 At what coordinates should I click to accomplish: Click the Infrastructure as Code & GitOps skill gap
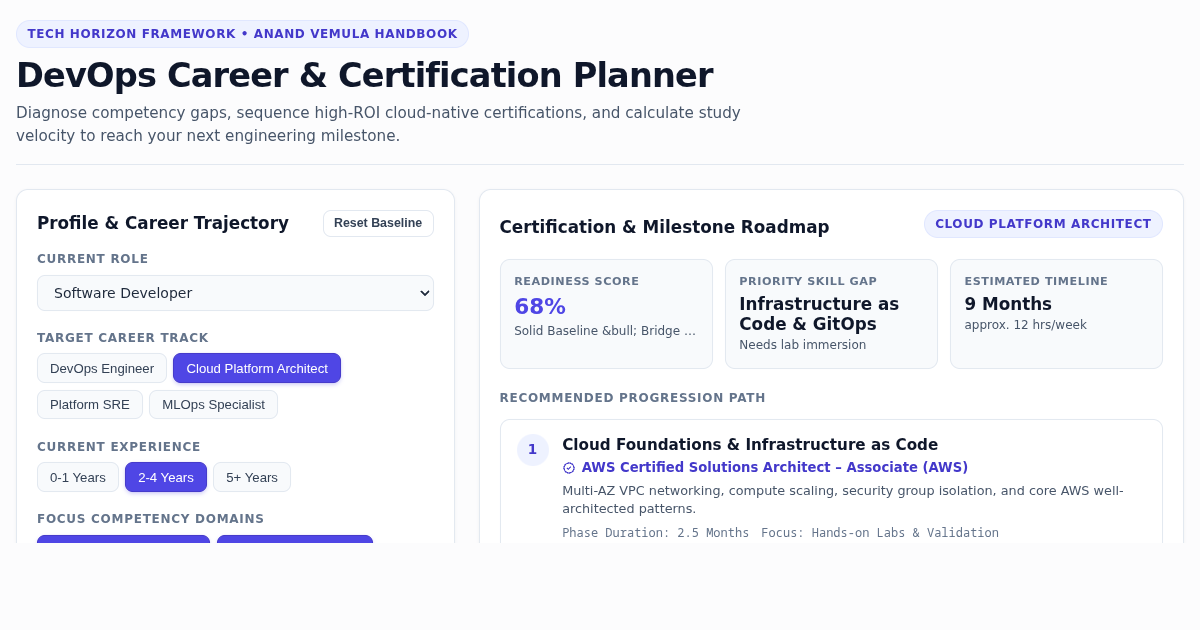tap(819, 314)
